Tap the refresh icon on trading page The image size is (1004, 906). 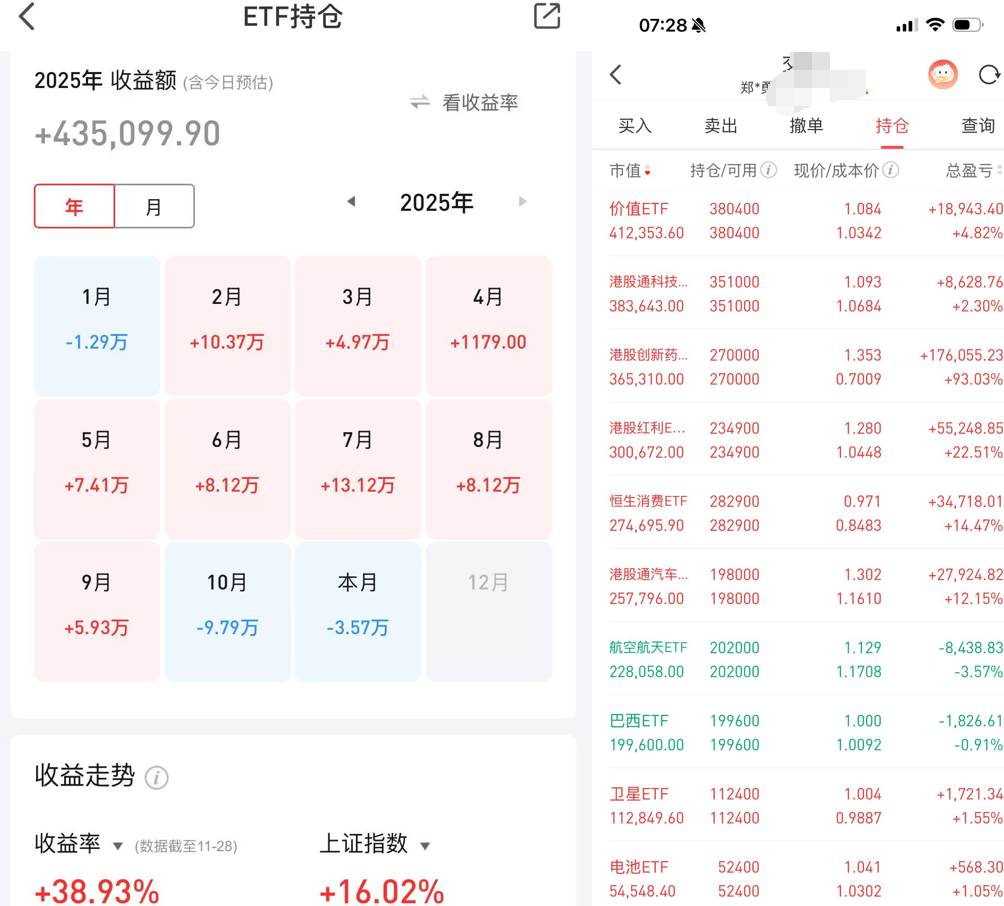click(988, 74)
